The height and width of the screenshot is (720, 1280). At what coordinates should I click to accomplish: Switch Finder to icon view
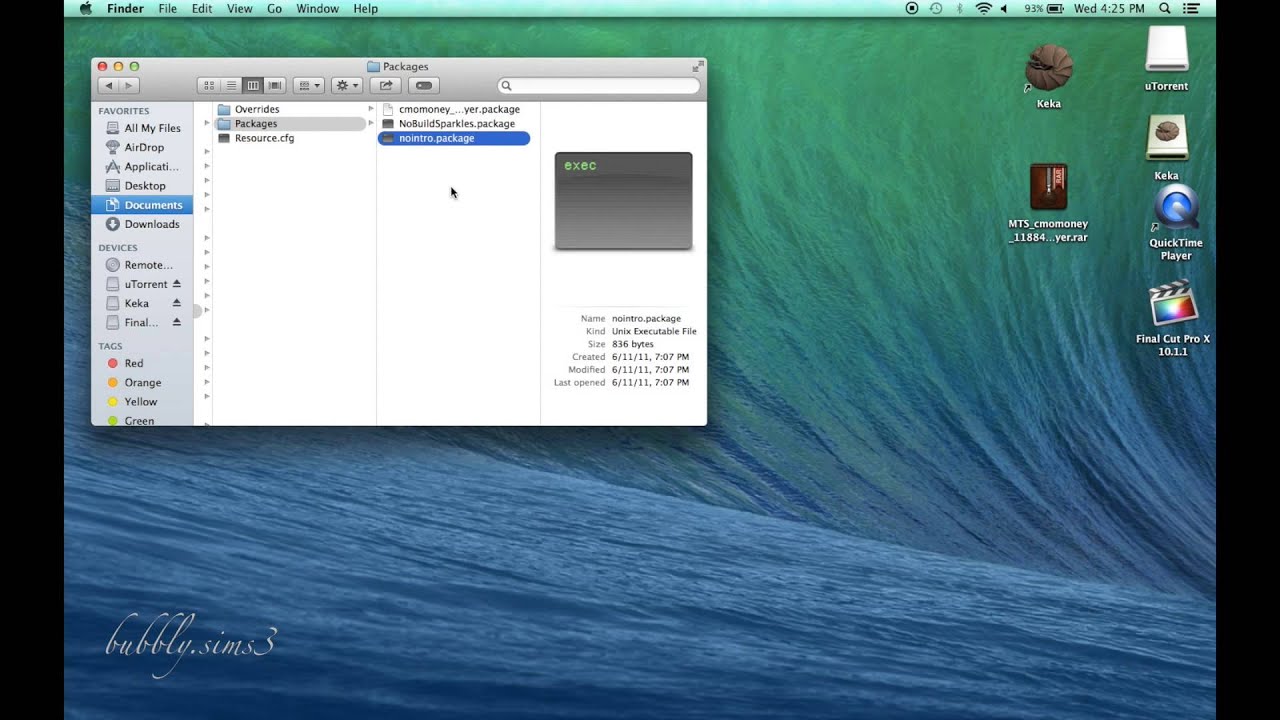(x=208, y=86)
